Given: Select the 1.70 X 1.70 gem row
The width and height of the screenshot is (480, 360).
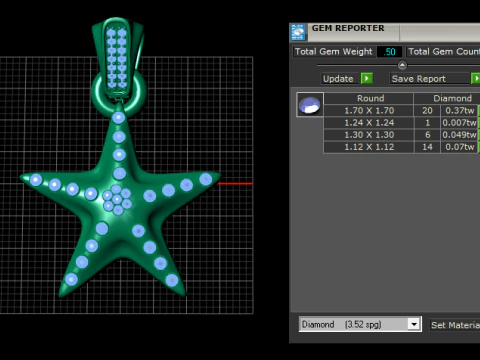Looking at the screenshot, I should 402,110.
